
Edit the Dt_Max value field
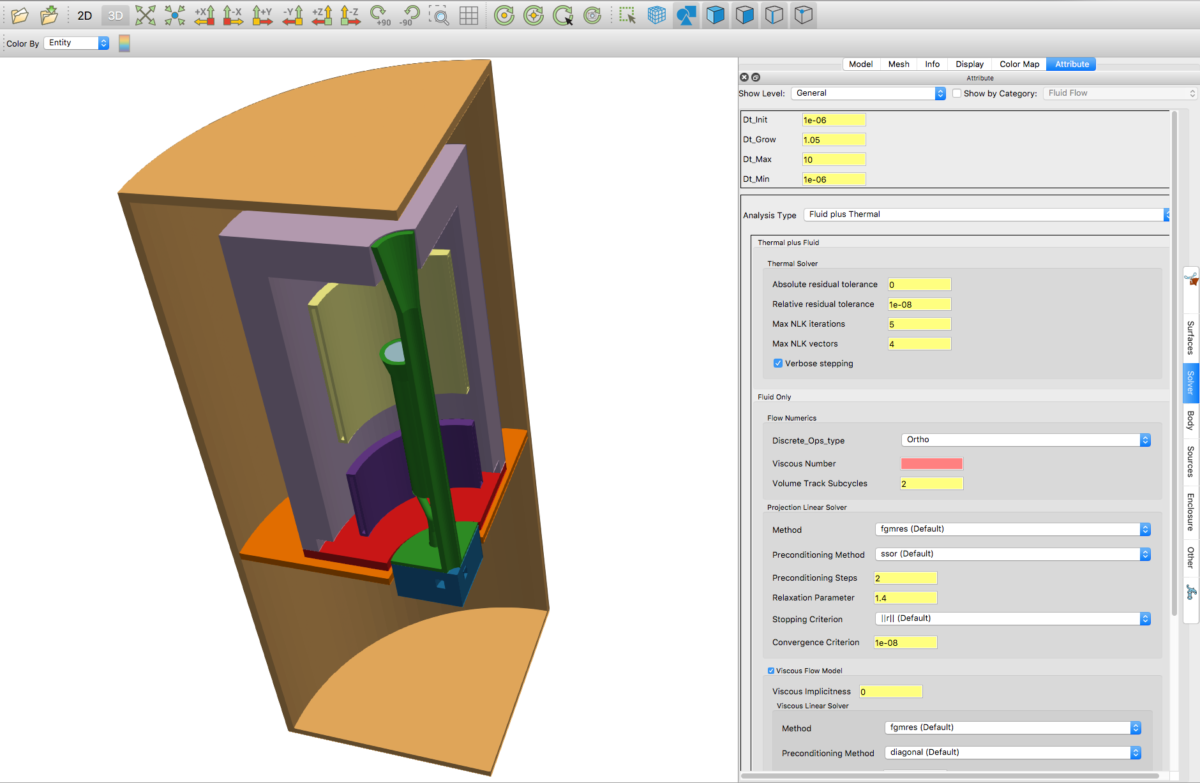coord(833,159)
